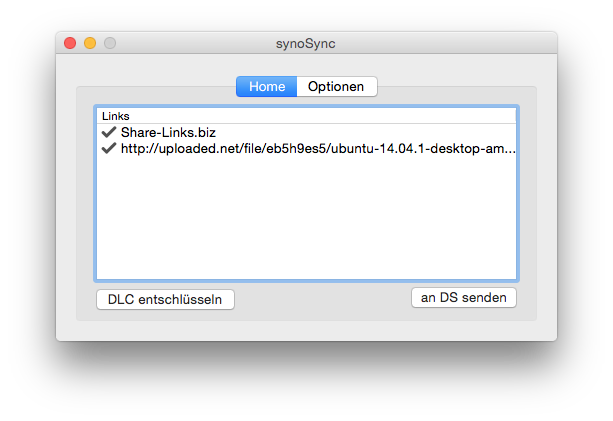Click the Links column header
The image size is (613, 421).
[306, 116]
